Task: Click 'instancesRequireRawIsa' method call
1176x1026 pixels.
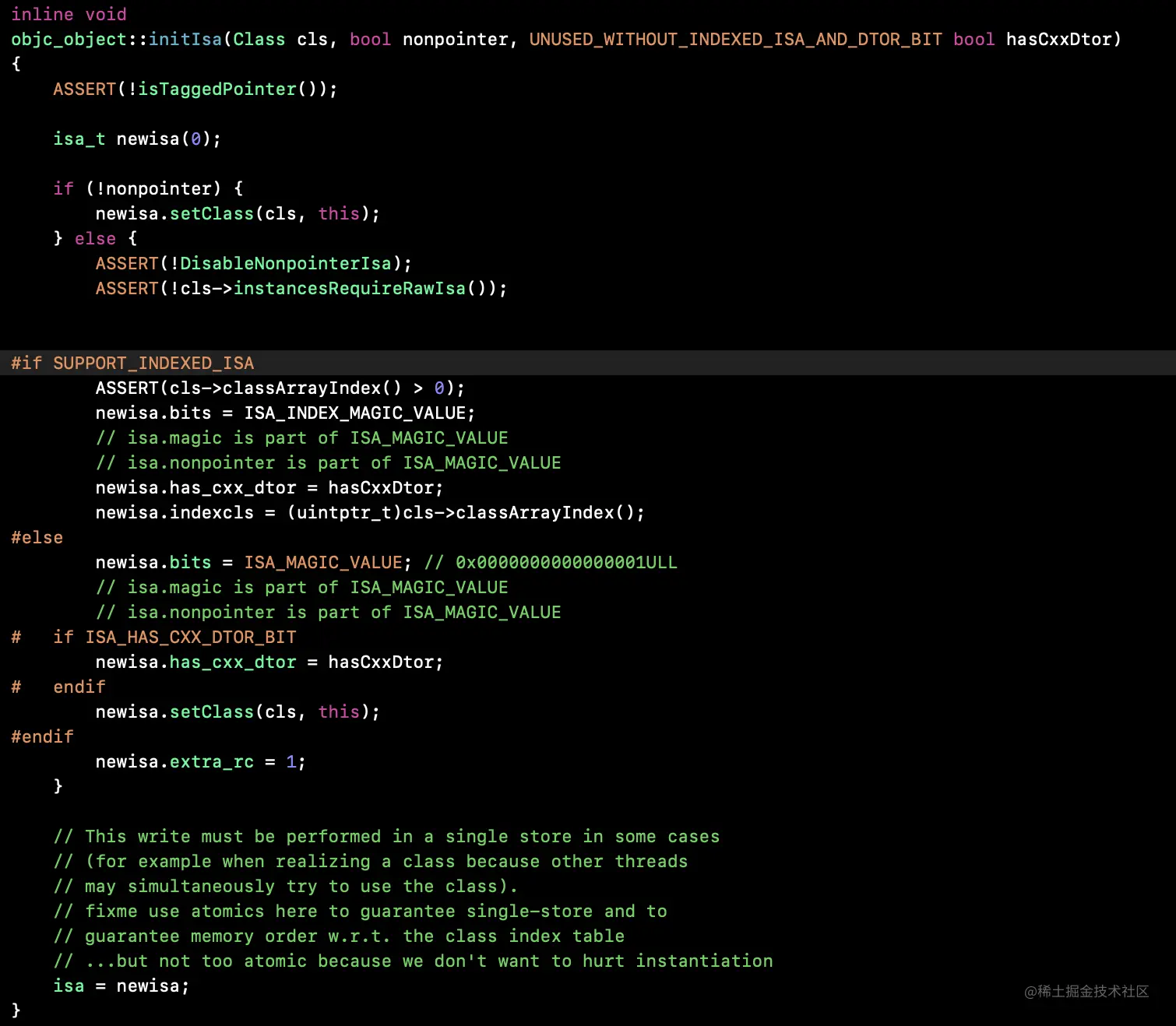Action: tap(350, 289)
